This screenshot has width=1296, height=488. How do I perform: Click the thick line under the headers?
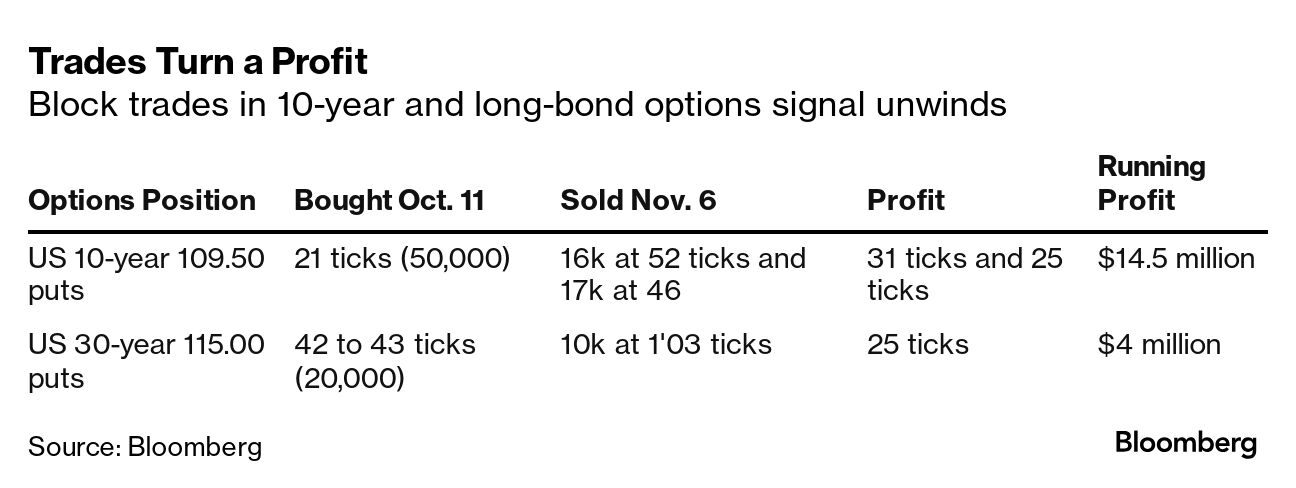pyautogui.click(x=648, y=232)
